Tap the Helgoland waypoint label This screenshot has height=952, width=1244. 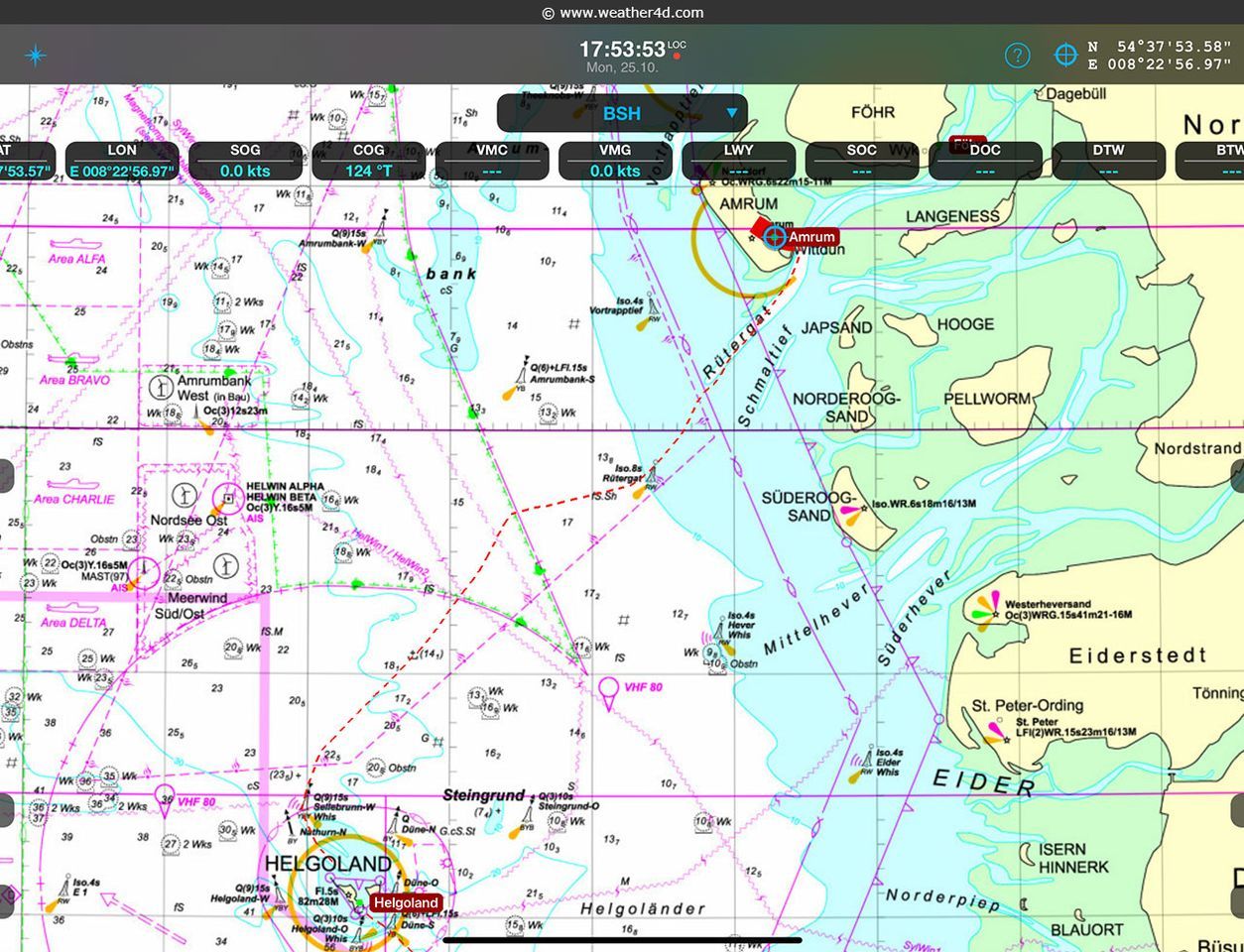406,902
